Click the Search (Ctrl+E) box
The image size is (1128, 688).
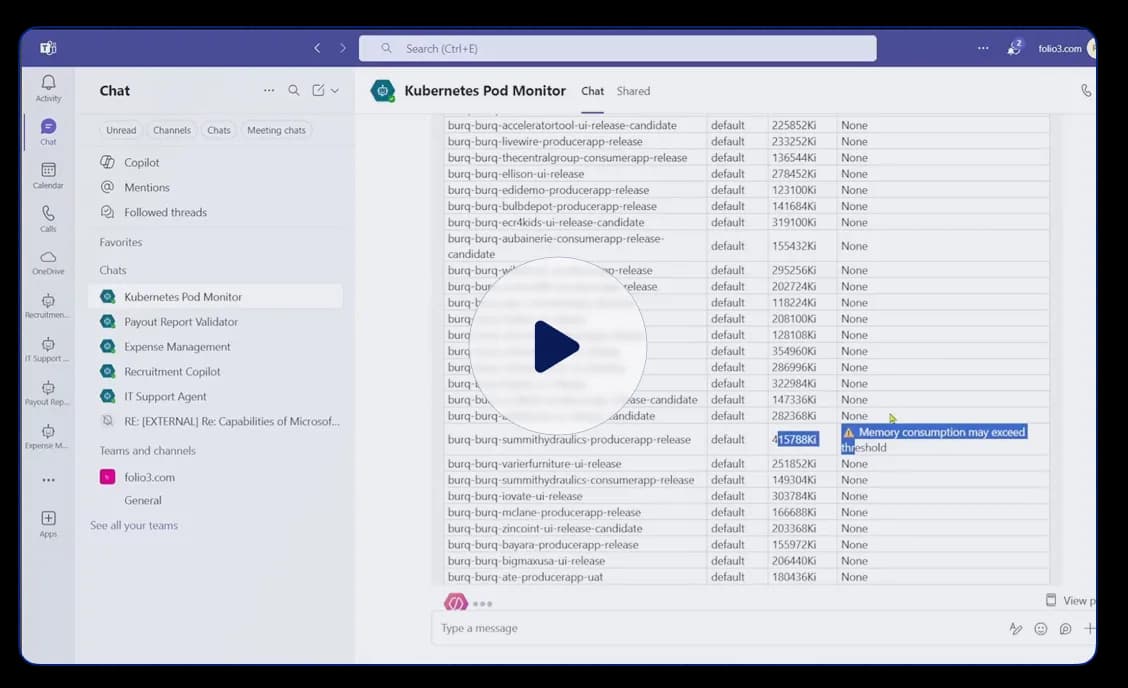click(617, 48)
